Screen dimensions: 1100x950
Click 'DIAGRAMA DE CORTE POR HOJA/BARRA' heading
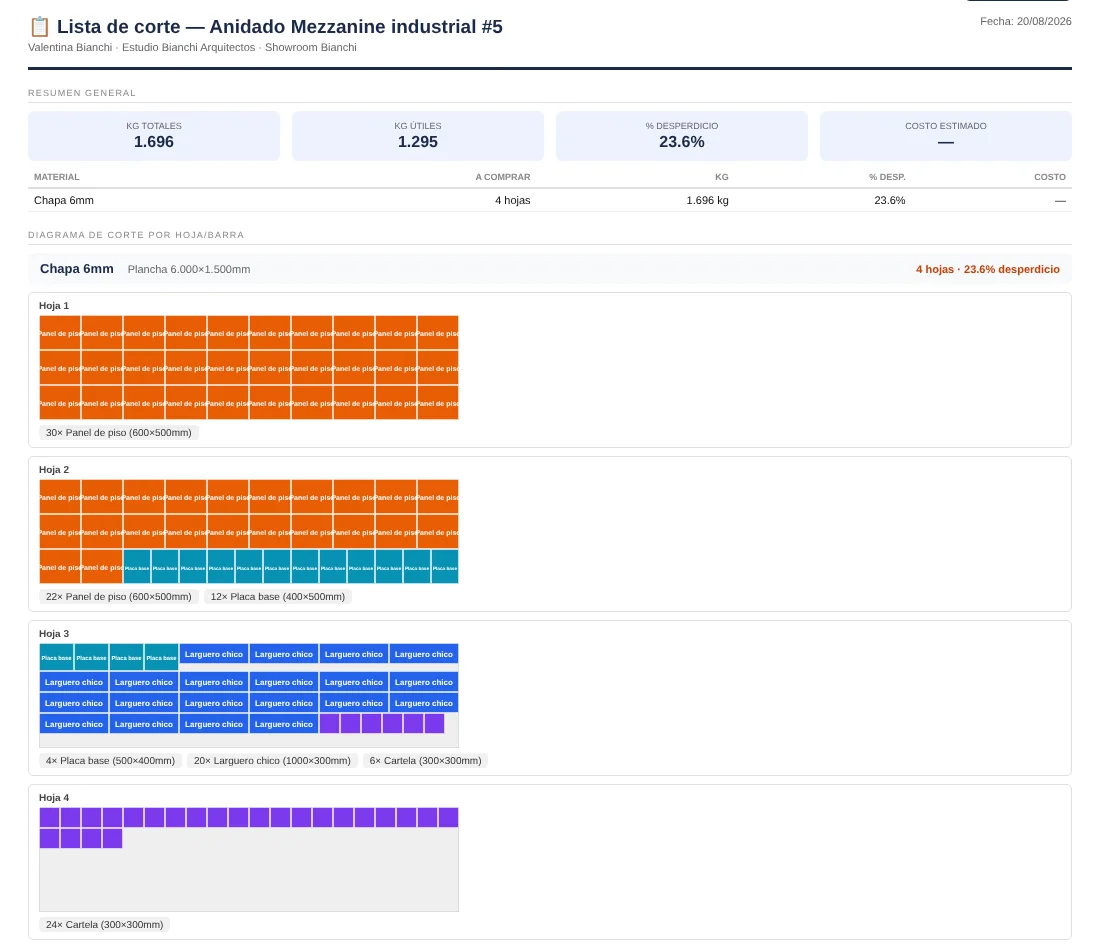pos(136,235)
